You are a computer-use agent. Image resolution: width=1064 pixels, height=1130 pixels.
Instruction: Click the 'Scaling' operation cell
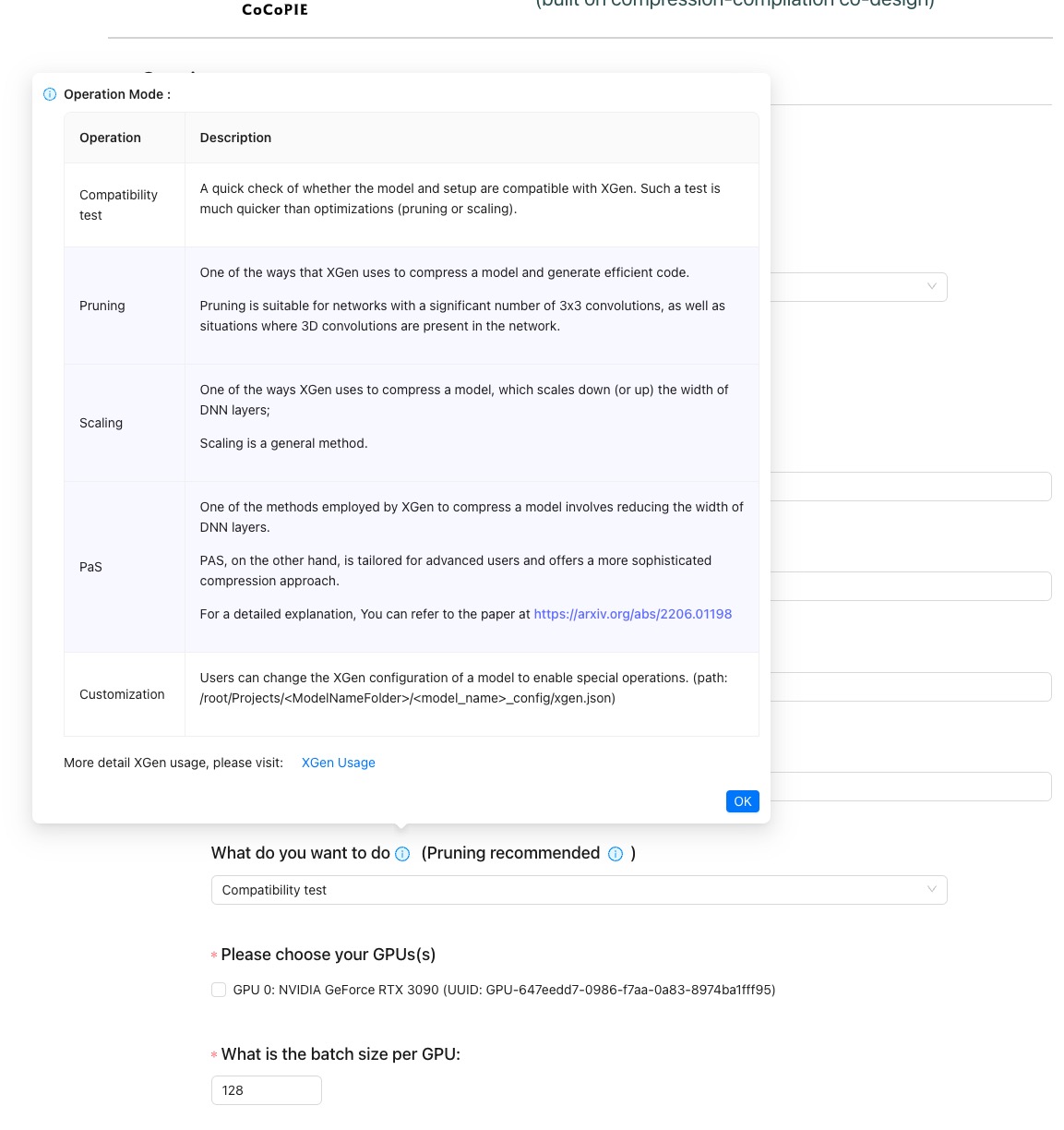(x=125, y=423)
